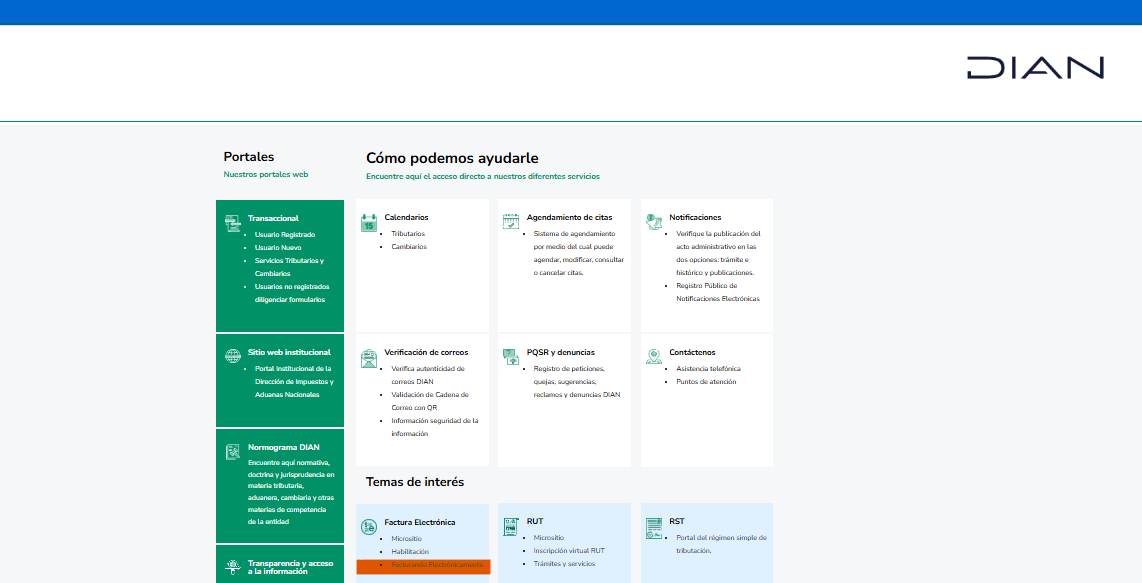Click the Temas de interés heading
1142x583 pixels.
(415, 482)
